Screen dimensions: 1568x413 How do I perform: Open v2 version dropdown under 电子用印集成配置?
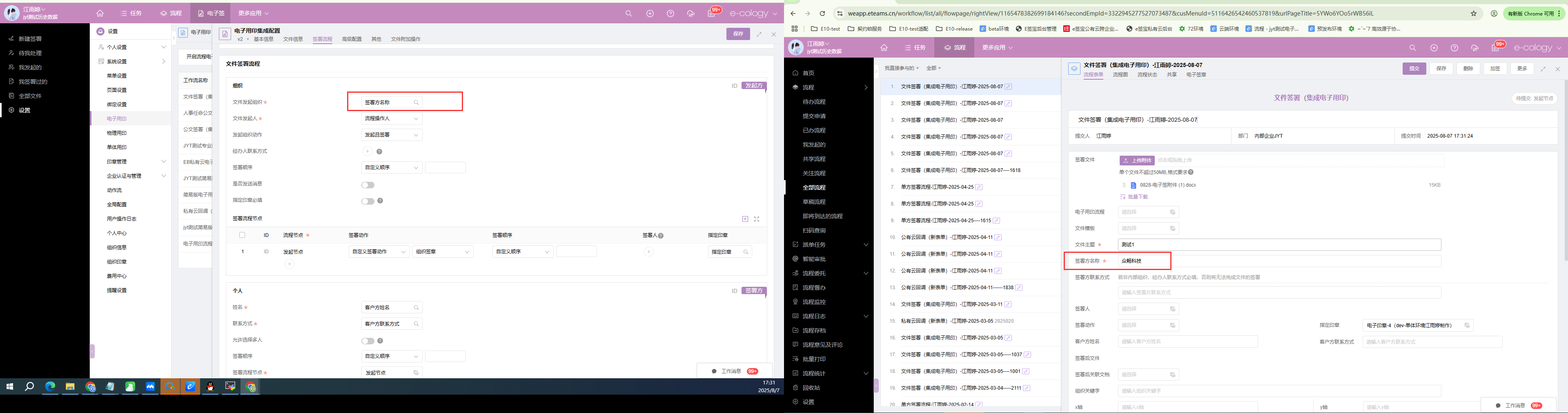point(243,40)
